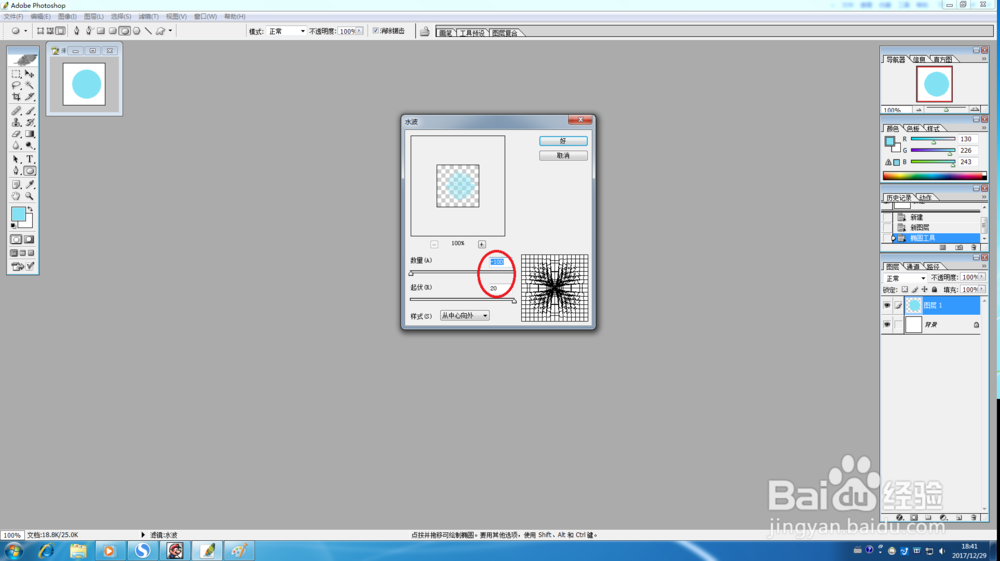Select the Pen tool in toolbox
This screenshot has height=561, width=1000.
pyautogui.click(x=17, y=171)
